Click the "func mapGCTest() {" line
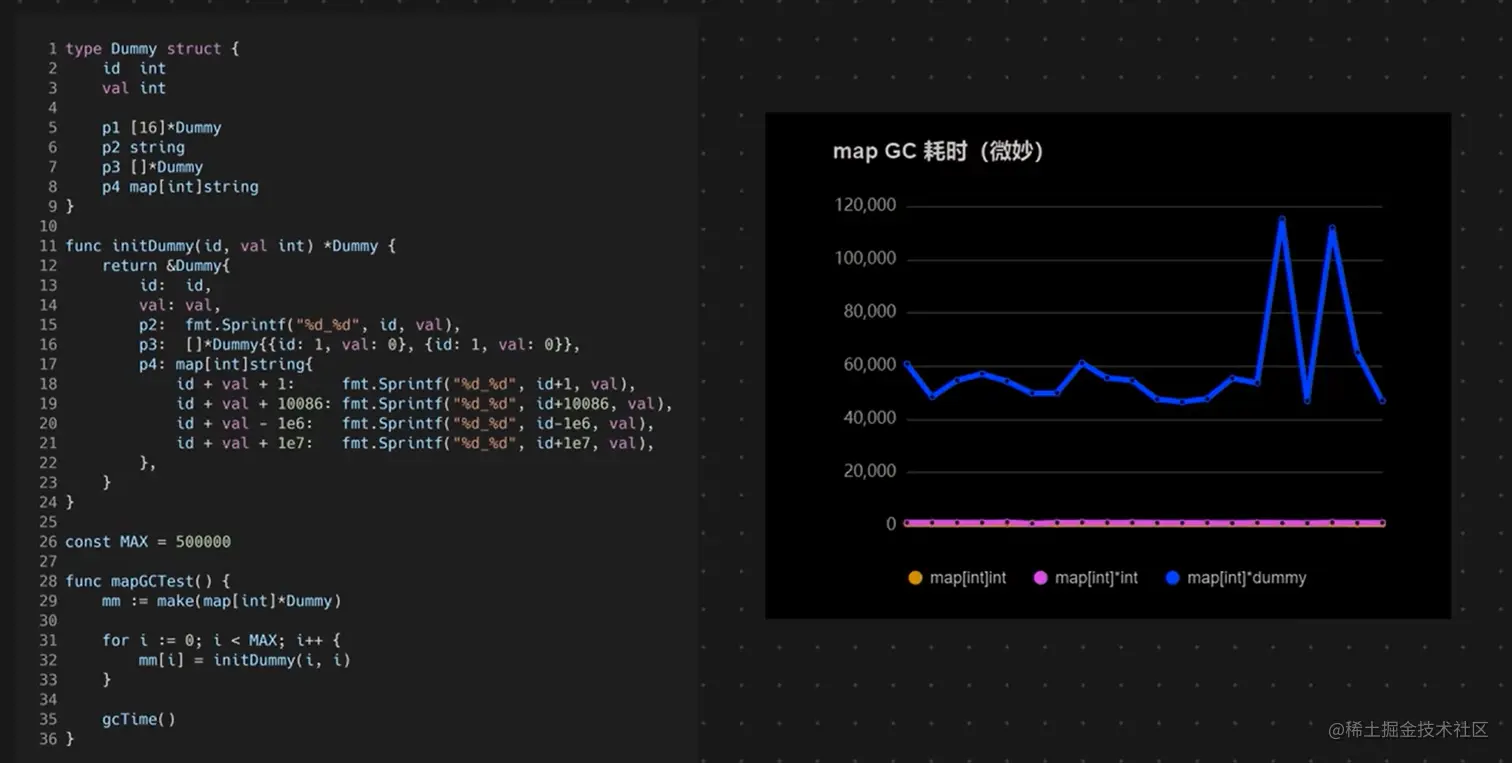Viewport: 1512px width, 763px height. tap(148, 580)
